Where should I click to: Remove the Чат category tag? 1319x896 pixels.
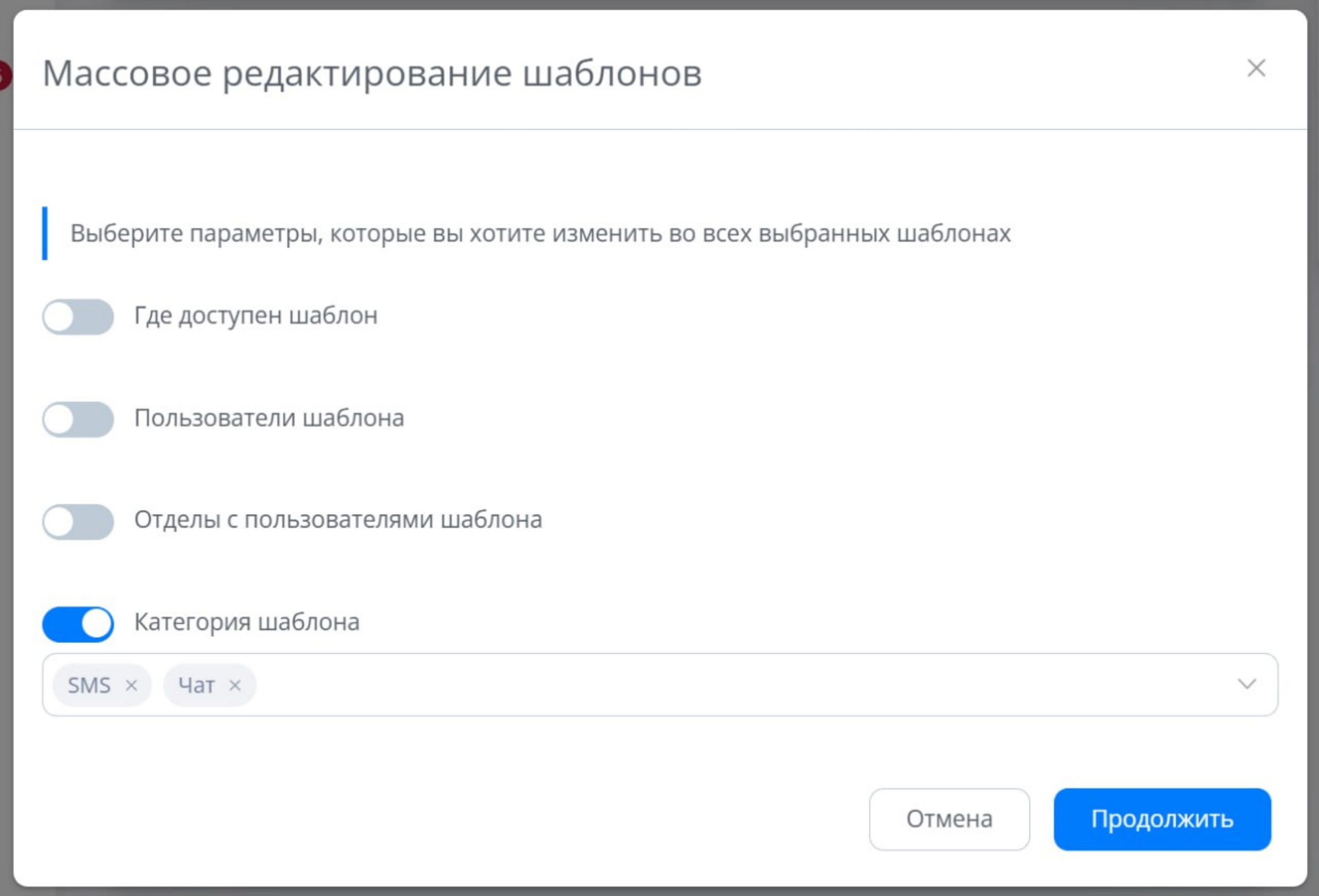[x=235, y=685]
